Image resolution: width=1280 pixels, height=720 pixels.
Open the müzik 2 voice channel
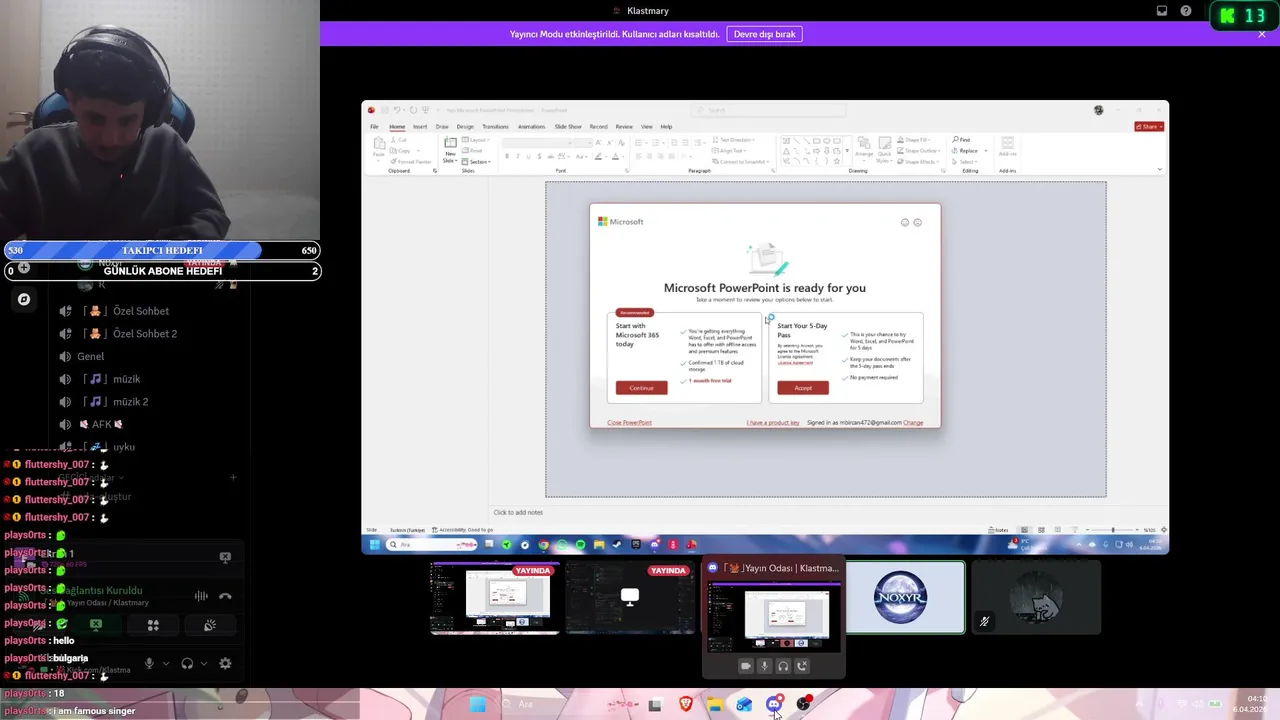pyautogui.click(x=117, y=402)
